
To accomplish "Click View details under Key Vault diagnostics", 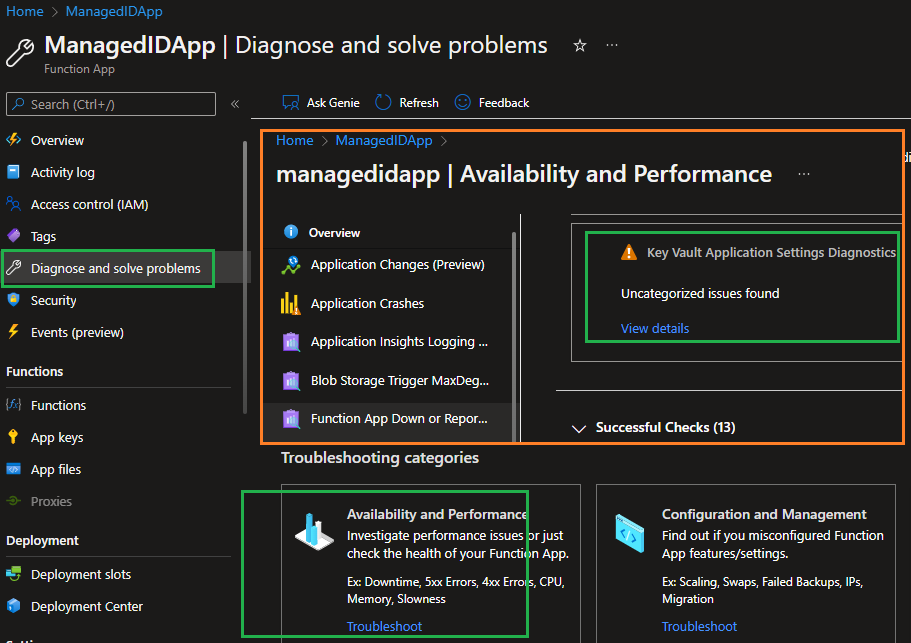I will [656, 328].
